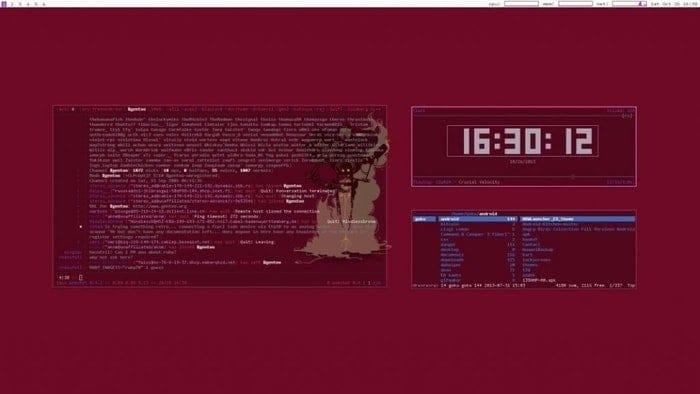Click the date under the big clock

pos(522,162)
